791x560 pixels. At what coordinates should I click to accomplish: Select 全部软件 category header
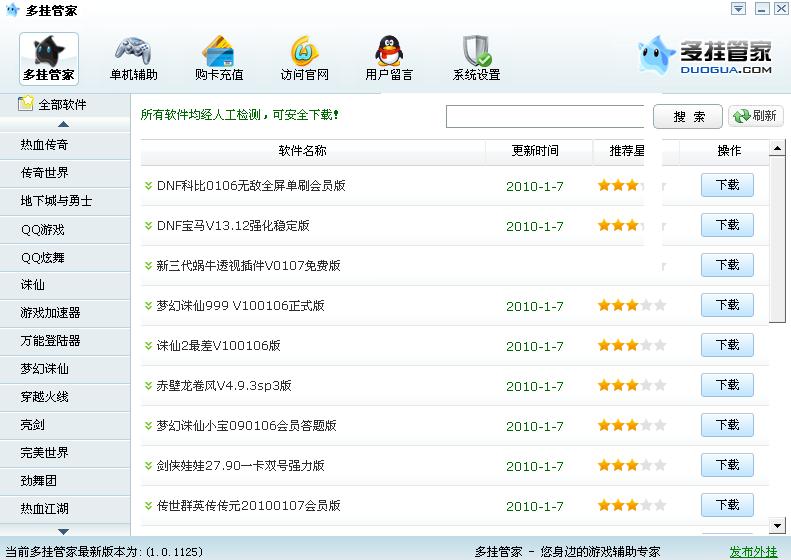65,104
